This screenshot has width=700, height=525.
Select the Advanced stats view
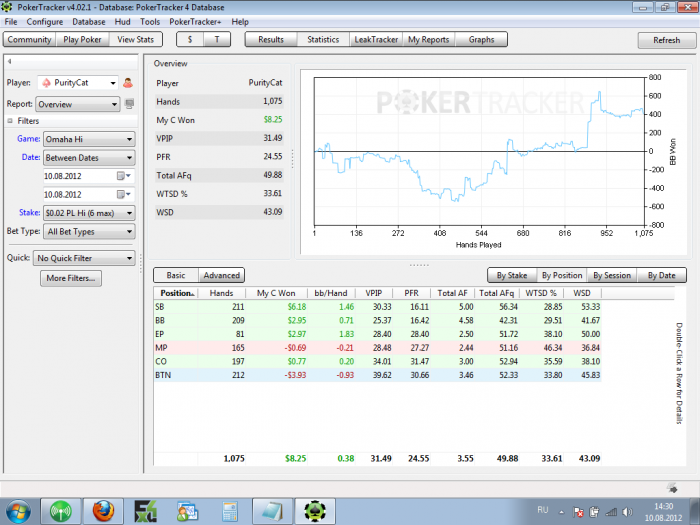click(222, 275)
